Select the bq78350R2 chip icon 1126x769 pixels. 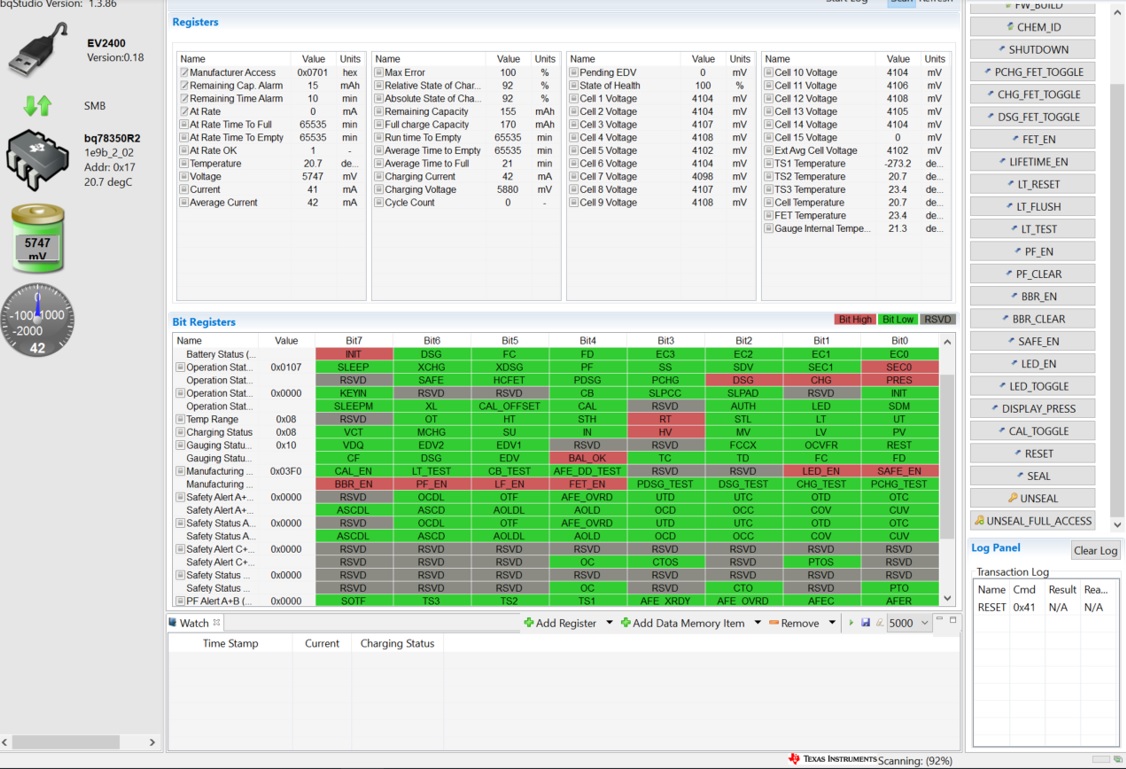tap(37, 159)
